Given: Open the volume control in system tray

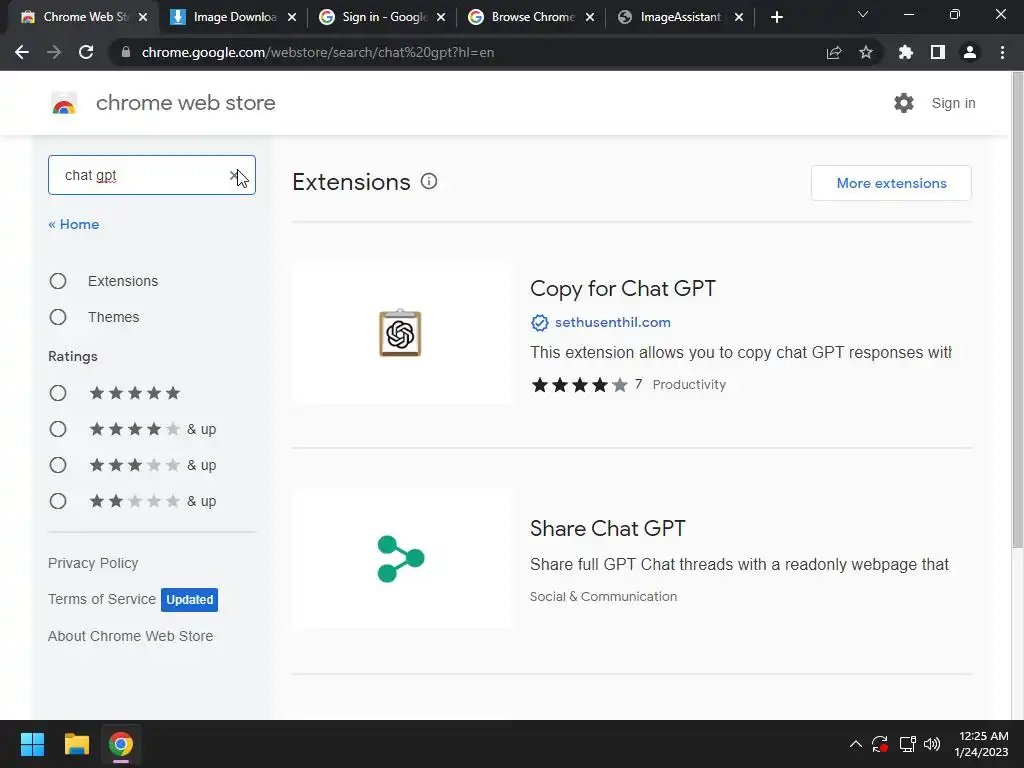Looking at the screenshot, I should pyautogui.click(x=932, y=744).
